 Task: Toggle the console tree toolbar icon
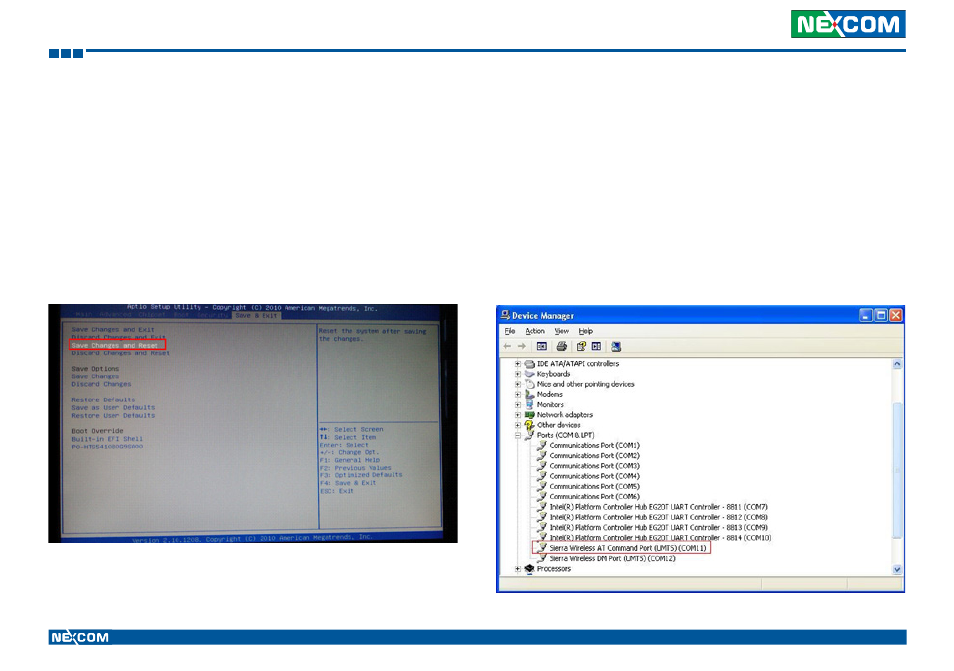[x=541, y=346]
